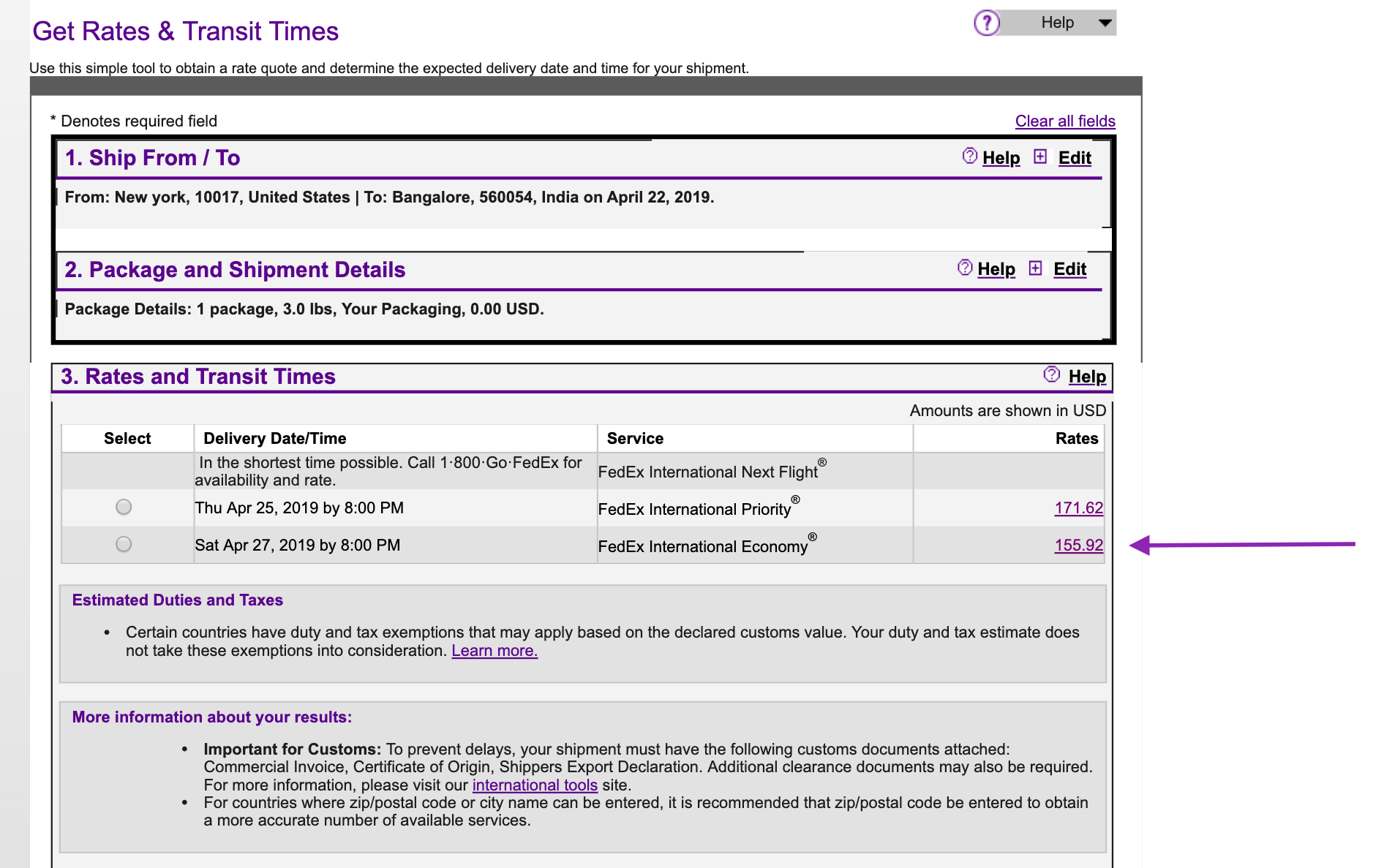This screenshot has height=868, width=1384.
Task: Click Learn more link in Duties and Taxes
Action: coord(494,651)
